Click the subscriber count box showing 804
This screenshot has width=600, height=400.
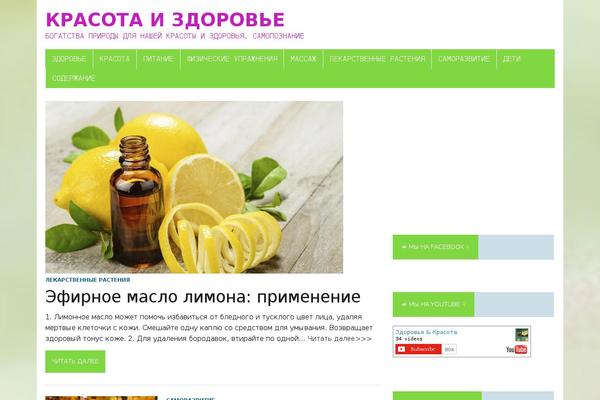point(449,349)
